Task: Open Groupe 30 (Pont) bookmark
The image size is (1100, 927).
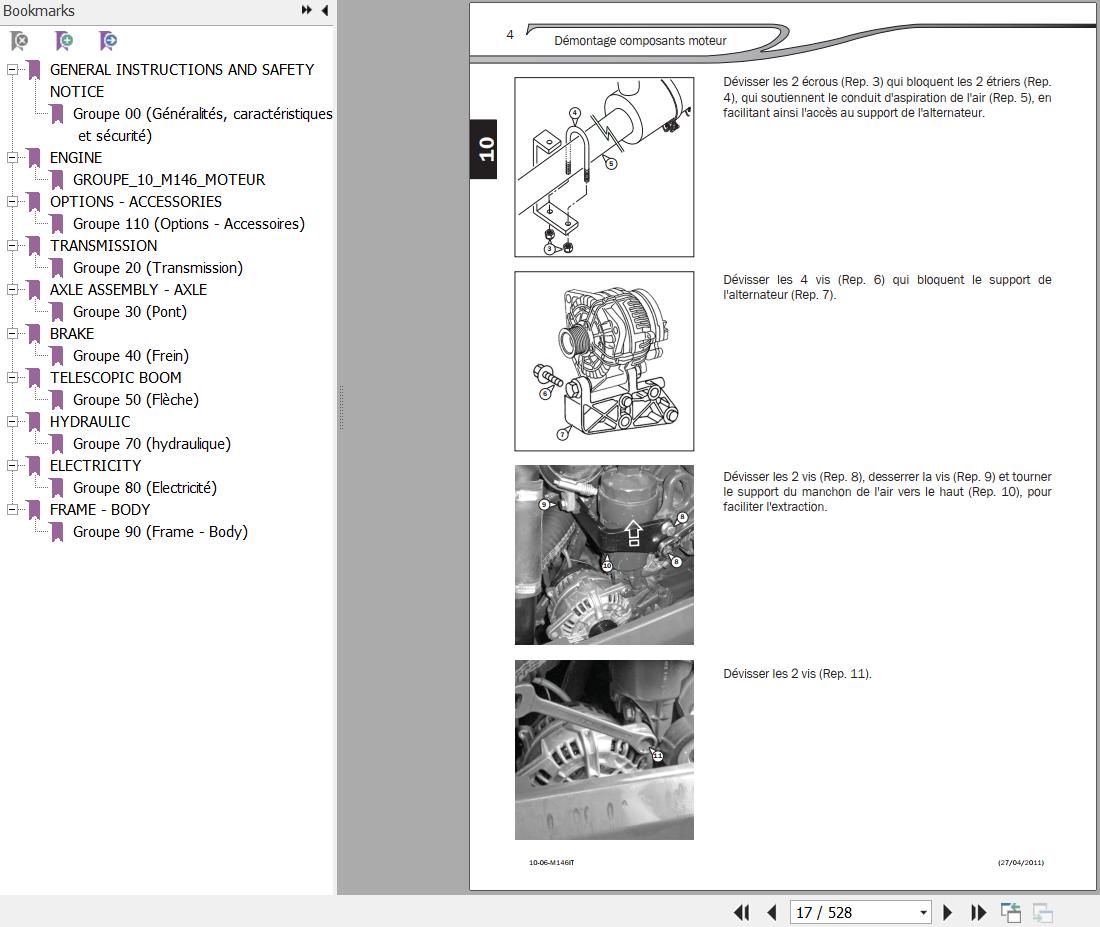Action: click(x=130, y=312)
